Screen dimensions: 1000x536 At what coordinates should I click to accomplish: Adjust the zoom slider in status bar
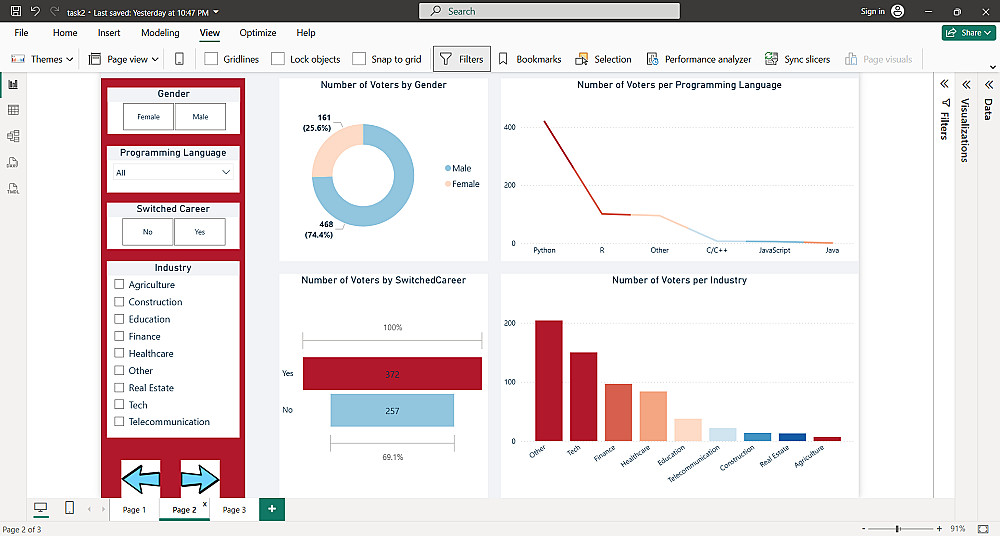897,529
